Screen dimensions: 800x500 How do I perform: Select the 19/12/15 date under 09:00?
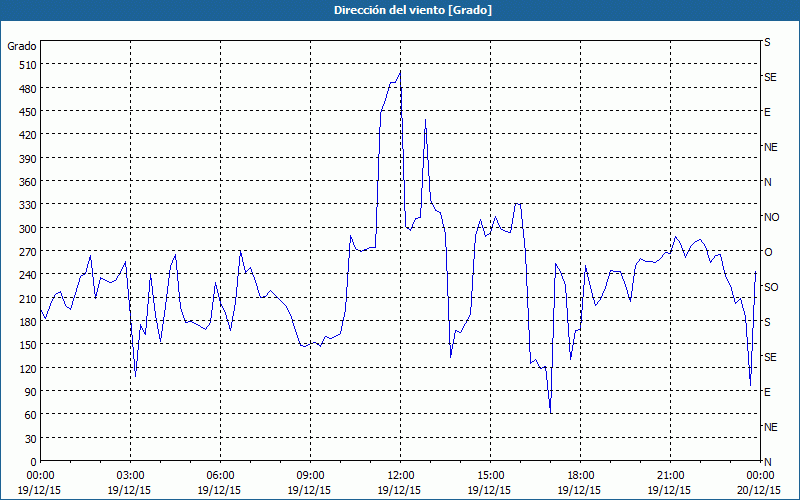pos(309,490)
